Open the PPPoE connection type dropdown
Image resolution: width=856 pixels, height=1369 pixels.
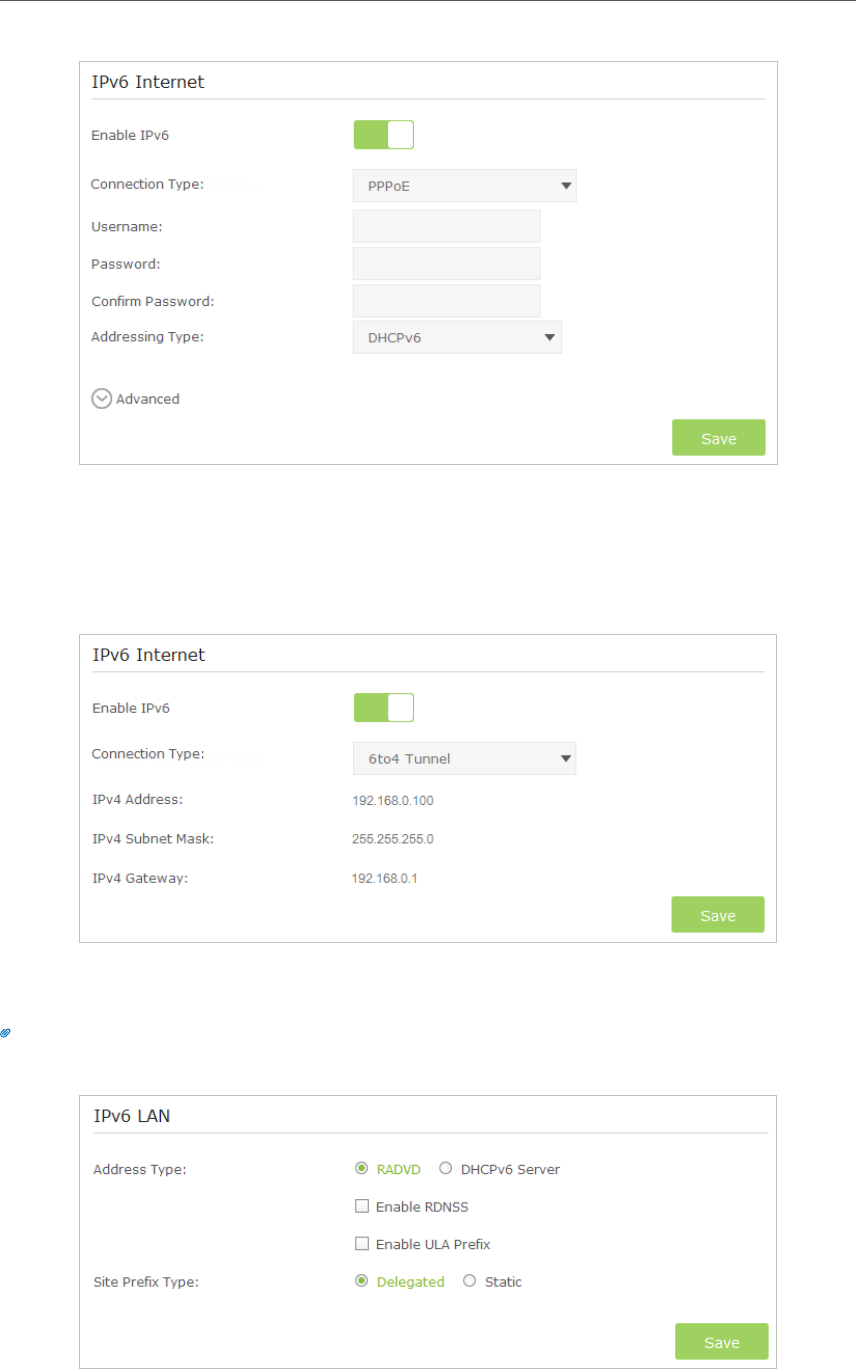tap(465, 185)
